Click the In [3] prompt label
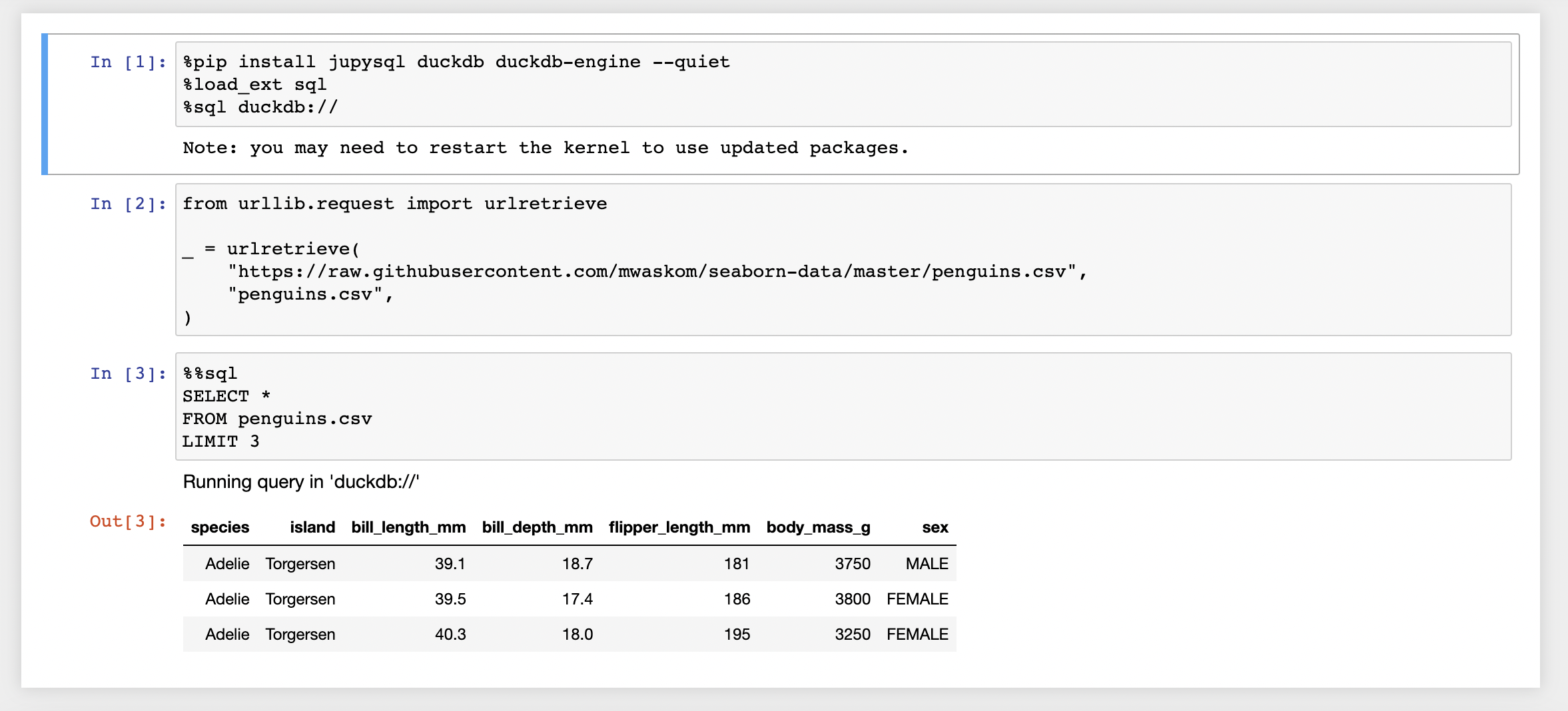 pos(128,374)
